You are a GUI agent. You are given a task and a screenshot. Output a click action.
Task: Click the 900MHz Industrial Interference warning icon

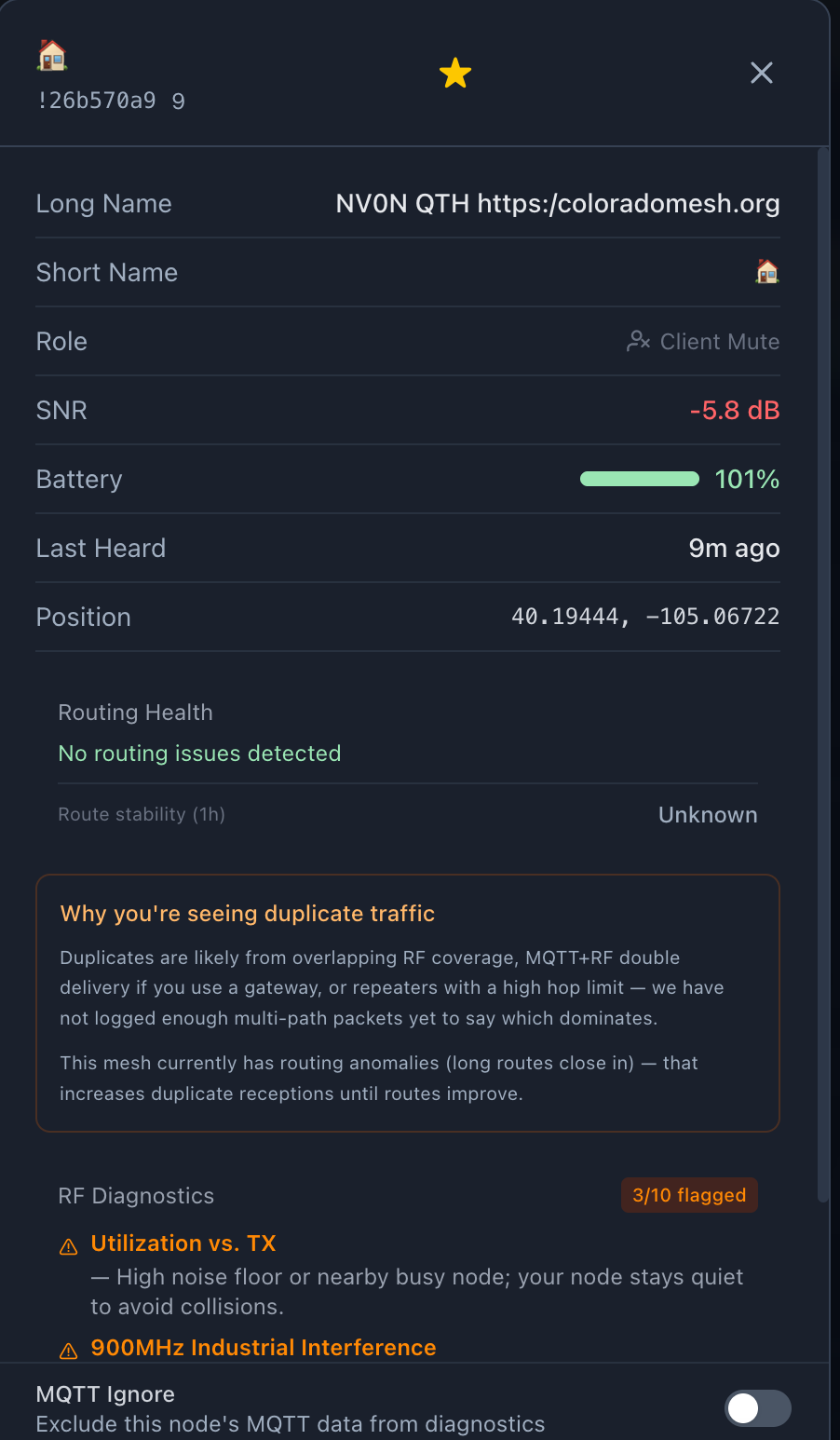point(69,1351)
